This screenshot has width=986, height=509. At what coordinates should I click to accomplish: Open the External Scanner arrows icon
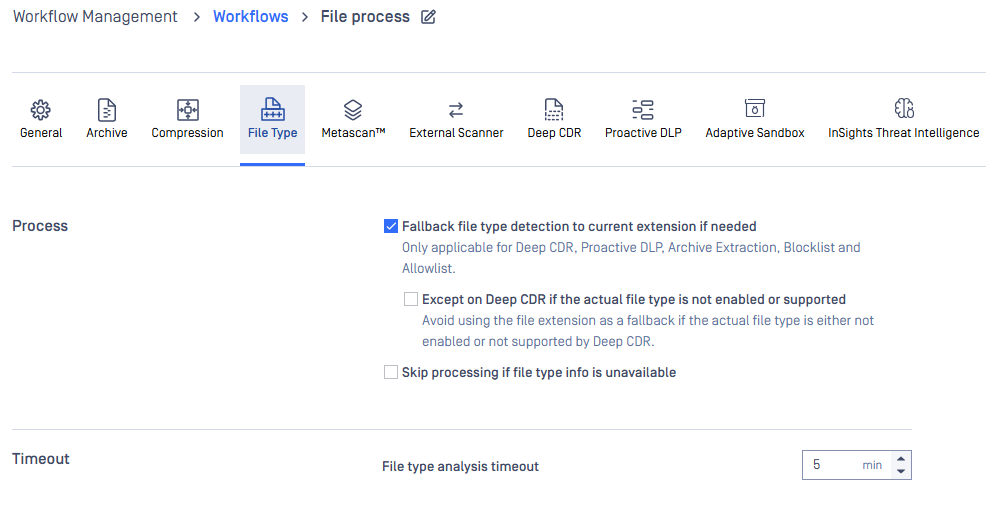[456, 110]
